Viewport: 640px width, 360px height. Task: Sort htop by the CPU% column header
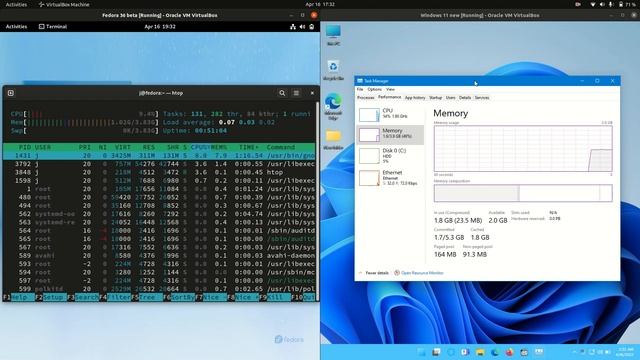(200, 147)
